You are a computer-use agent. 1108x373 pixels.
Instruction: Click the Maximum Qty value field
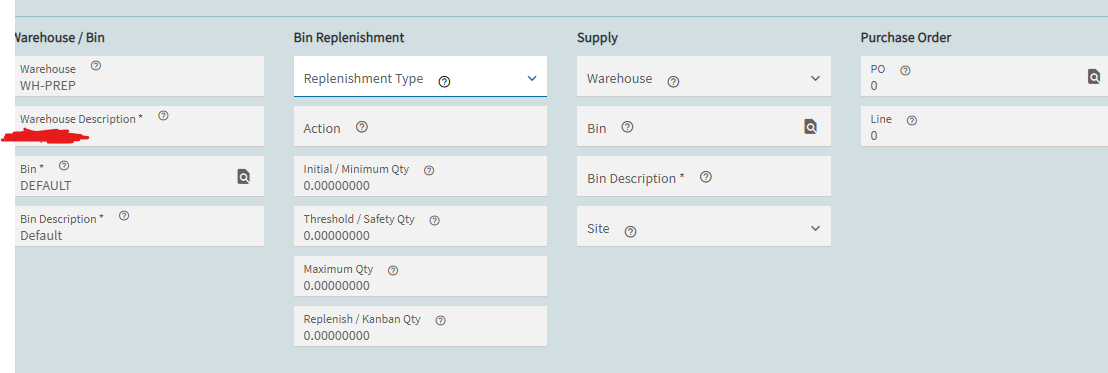420,276
